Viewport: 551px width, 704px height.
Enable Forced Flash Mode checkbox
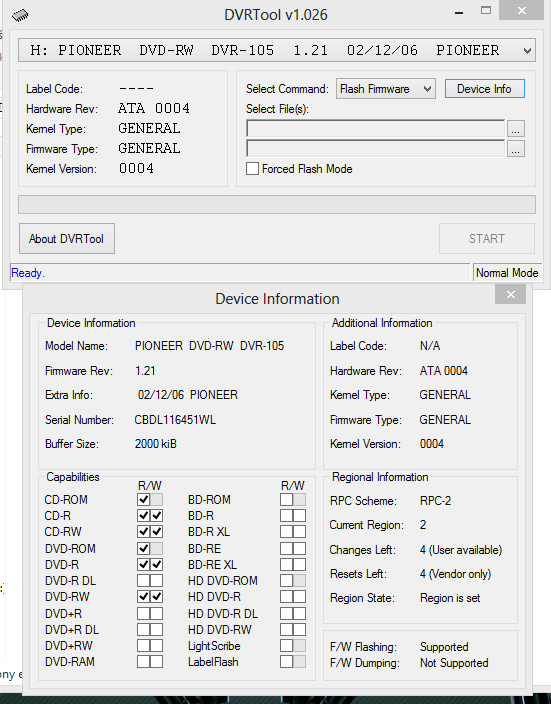(252, 169)
